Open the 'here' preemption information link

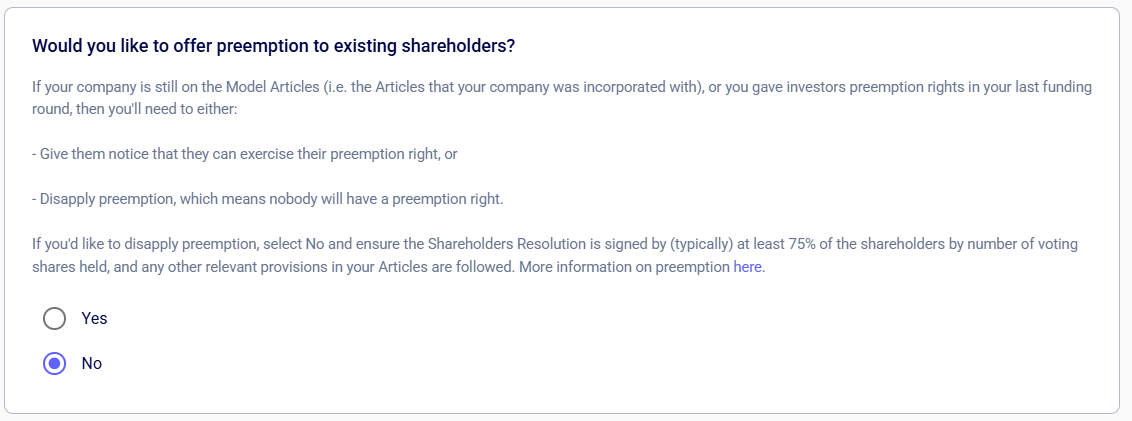pos(747,267)
